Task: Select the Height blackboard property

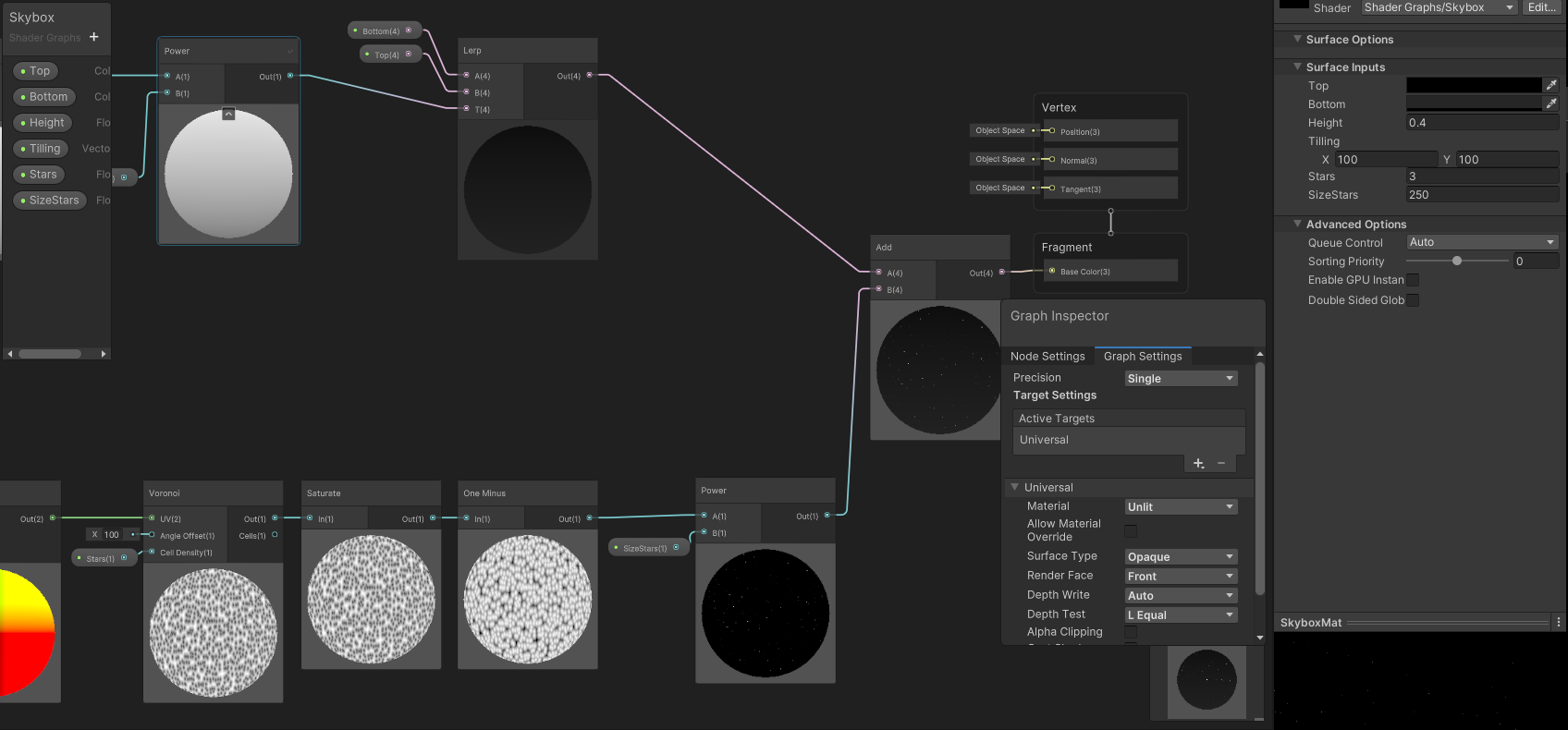Action: pos(43,123)
